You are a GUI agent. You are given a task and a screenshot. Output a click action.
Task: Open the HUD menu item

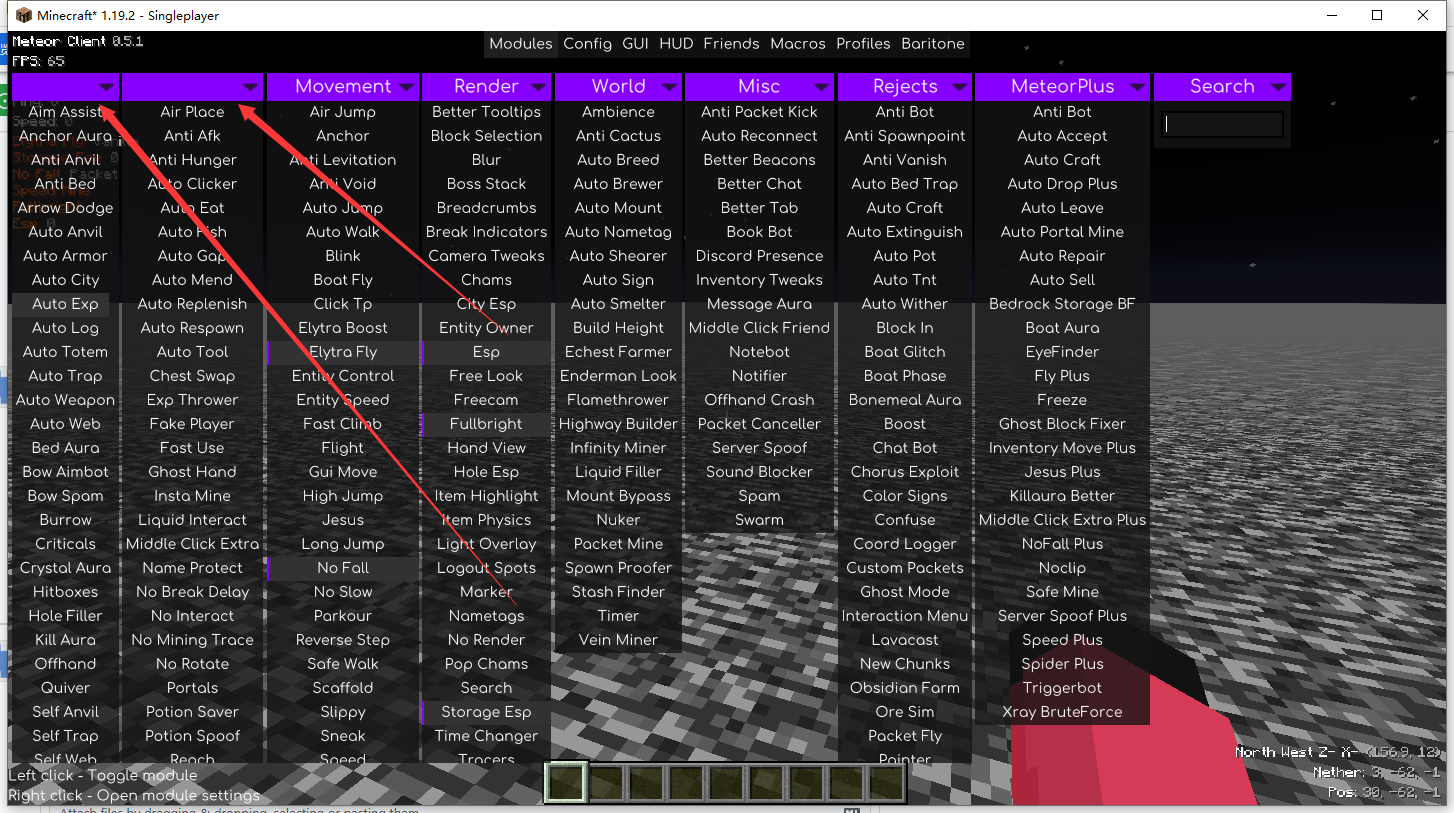click(x=675, y=43)
